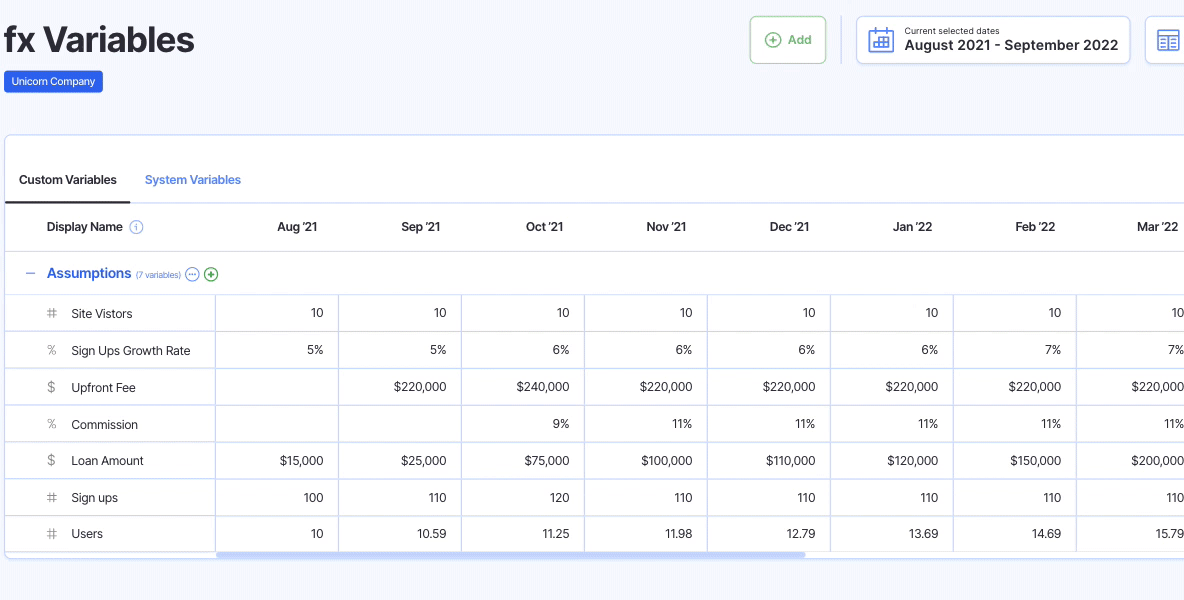Screen dimensions: 1184x600
Task: Open the Assumptions group title link
Action: click(x=89, y=273)
